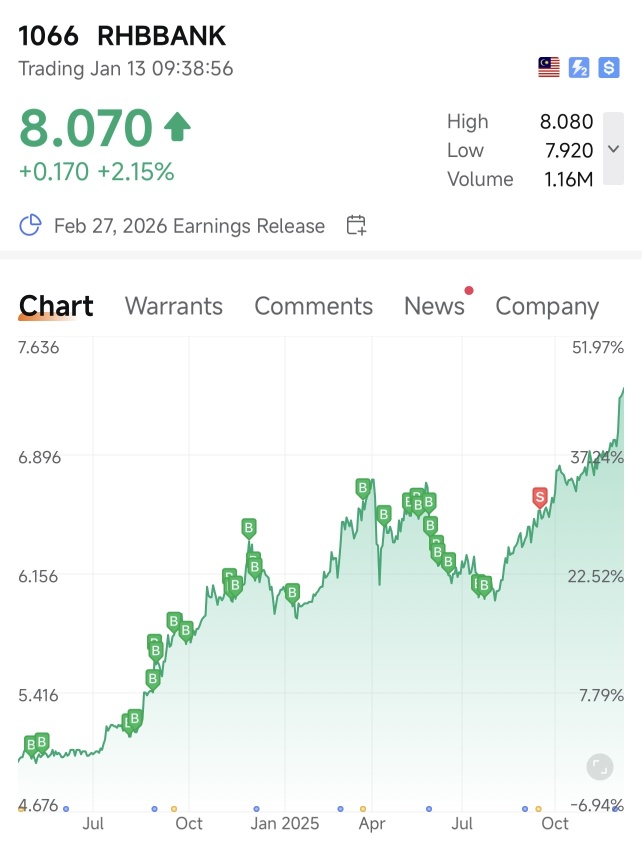Open the Comments tab
This screenshot has height=842, width=642.
tap(313, 306)
